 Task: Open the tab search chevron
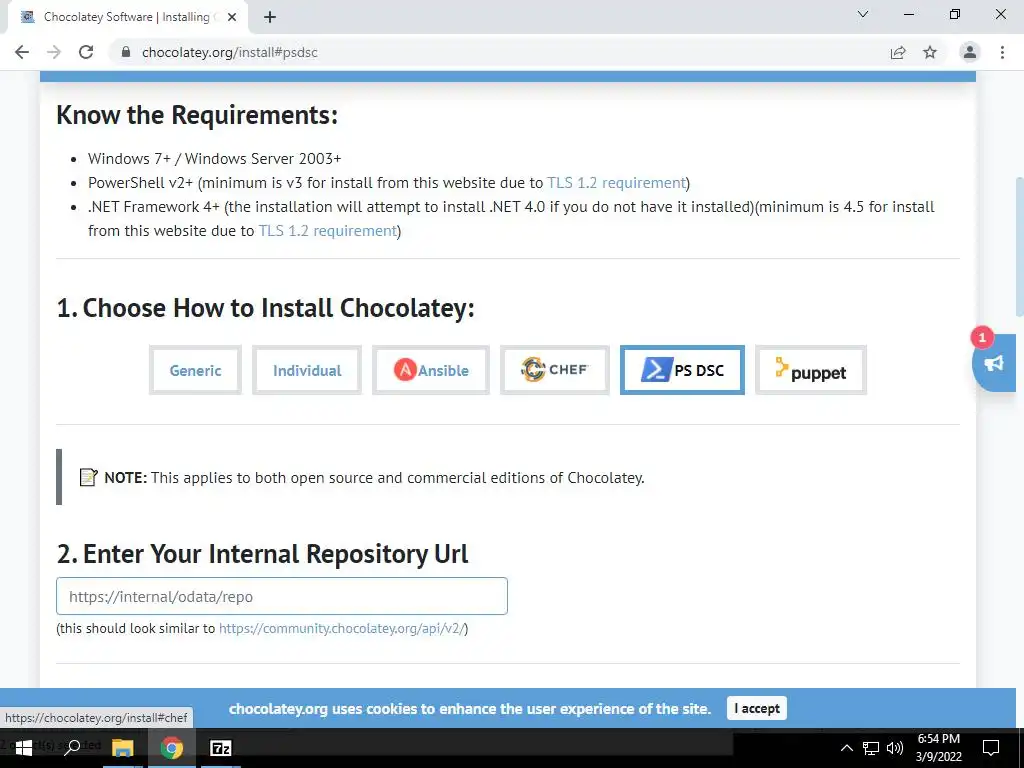pyautogui.click(x=863, y=14)
